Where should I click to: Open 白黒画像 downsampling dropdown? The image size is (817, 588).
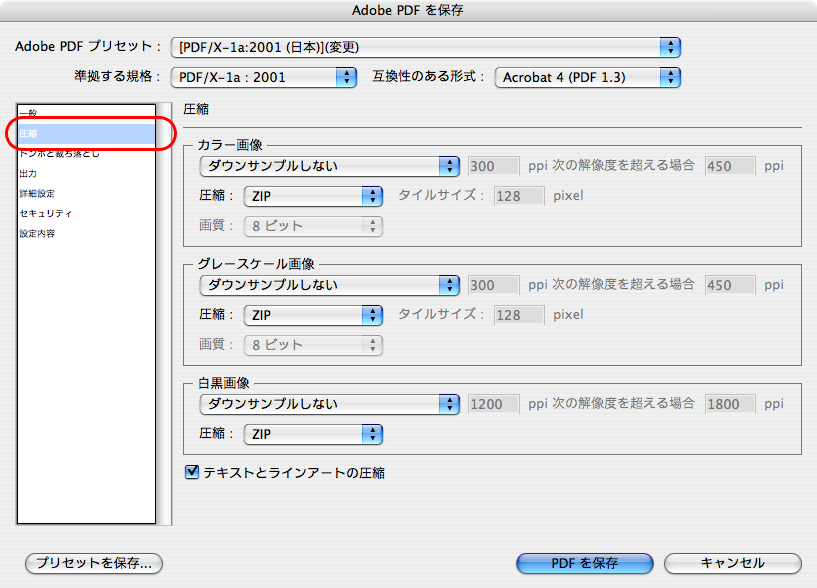[x=329, y=404]
